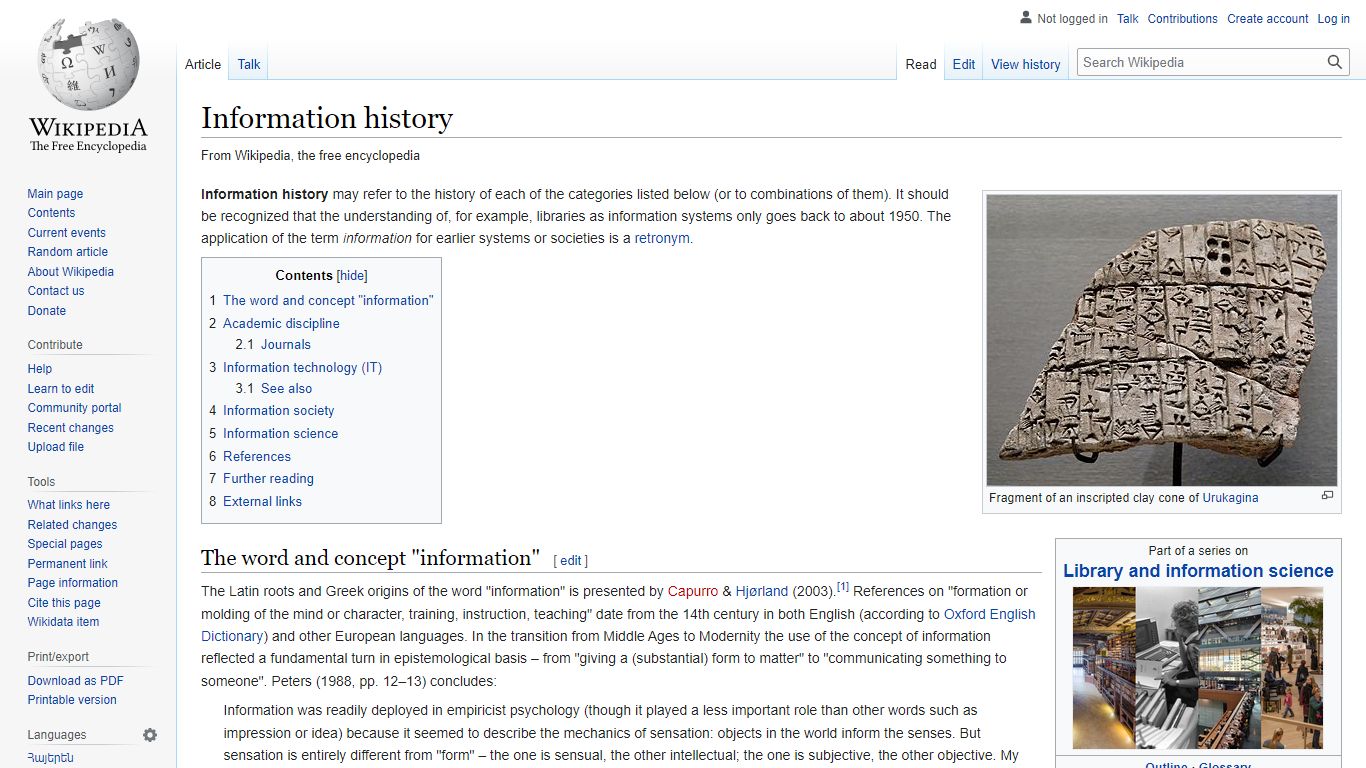This screenshot has width=1366, height=768.
Task: Open the clay cone fragment image
Action: 1162,340
